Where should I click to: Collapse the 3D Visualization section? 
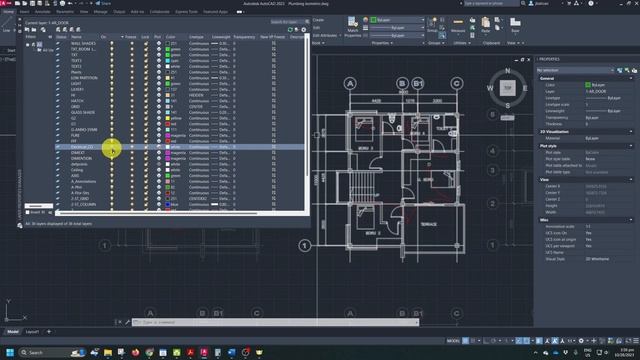pyautogui.click(x=631, y=132)
